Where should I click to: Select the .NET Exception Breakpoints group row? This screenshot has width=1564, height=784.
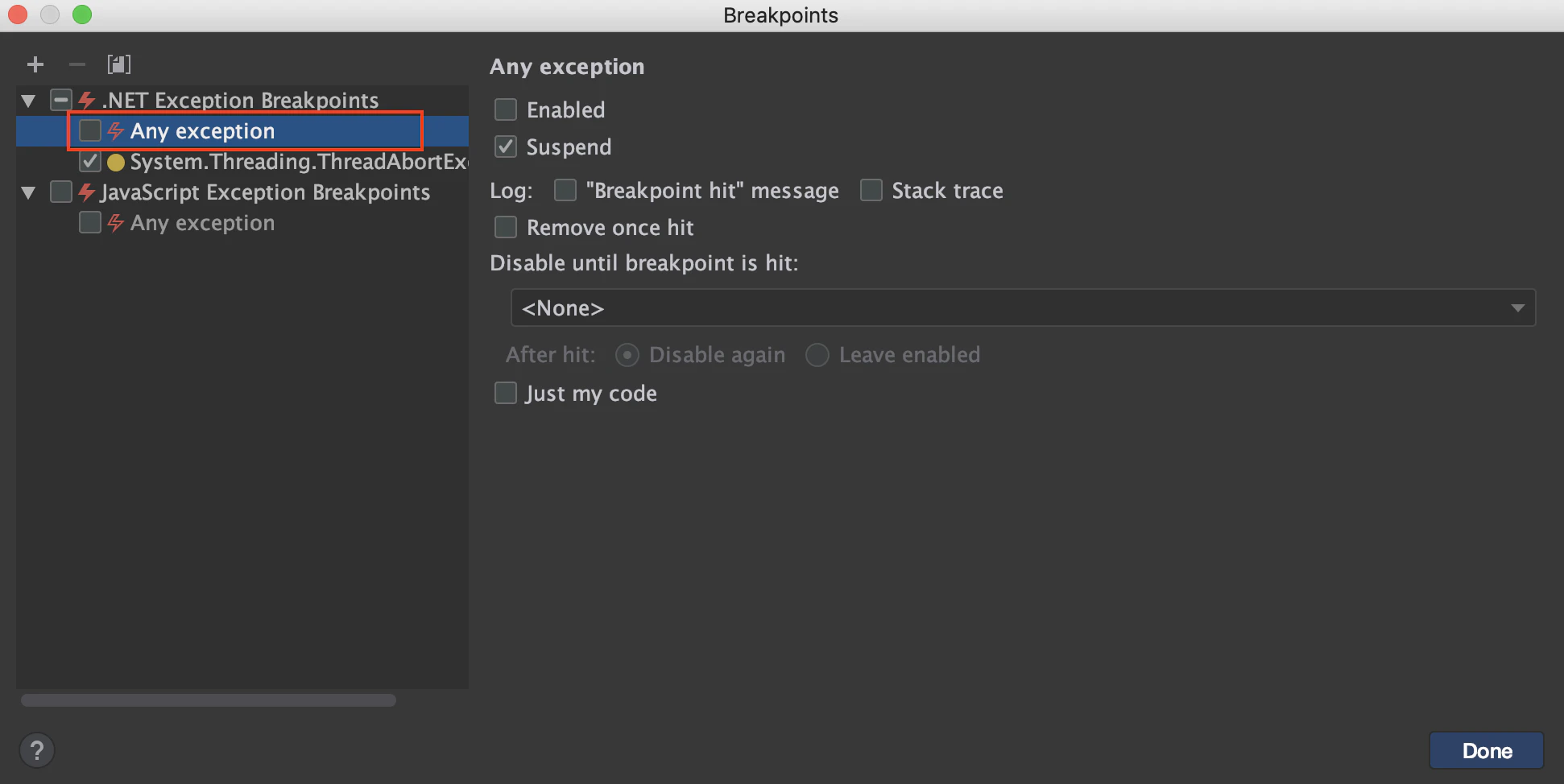click(242, 100)
